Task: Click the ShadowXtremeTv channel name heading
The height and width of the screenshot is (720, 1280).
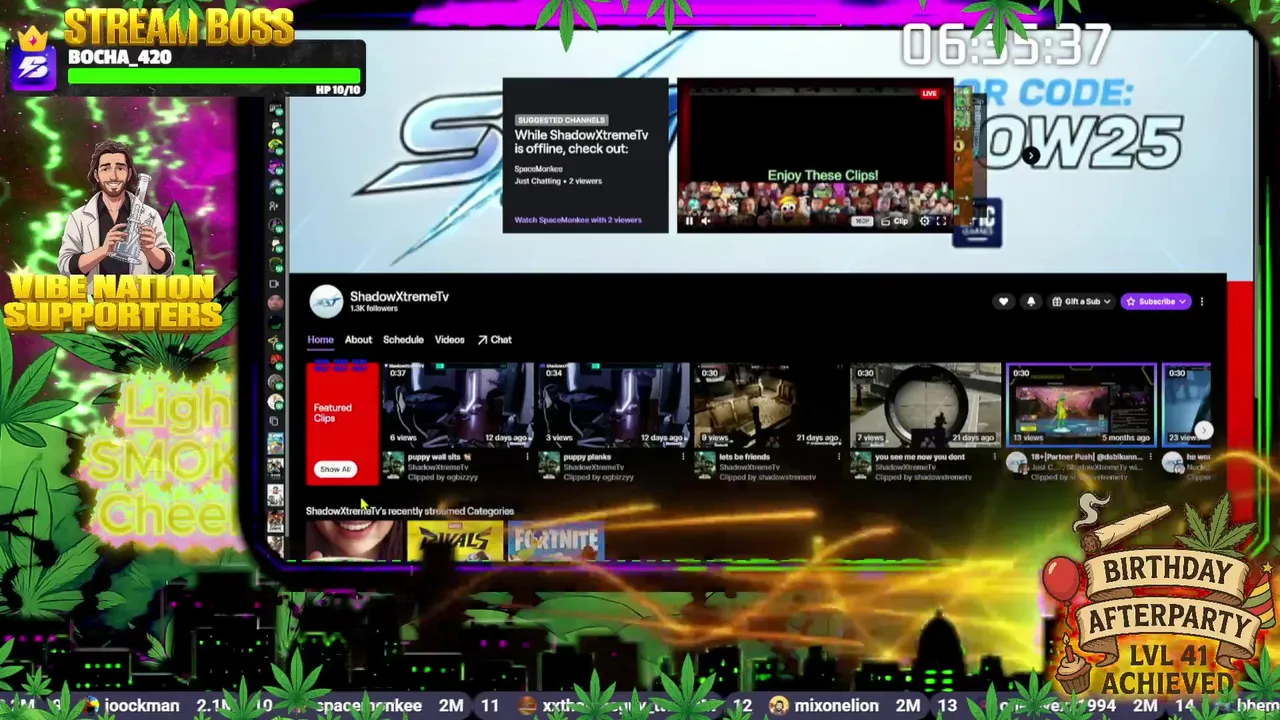Action: (399, 296)
